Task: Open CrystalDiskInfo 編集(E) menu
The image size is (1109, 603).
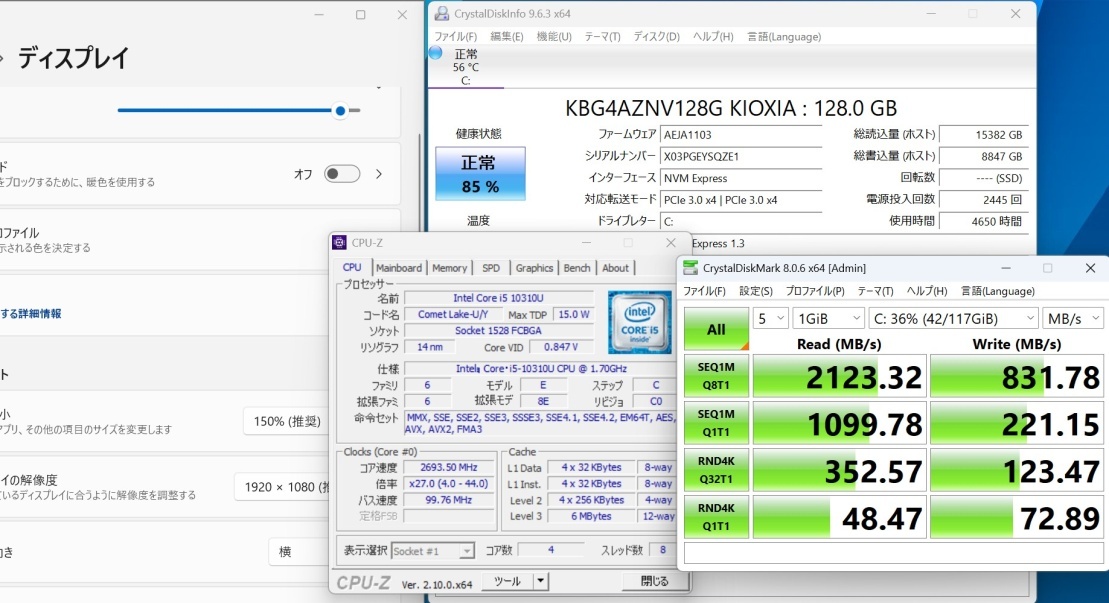Action: click(507, 37)
